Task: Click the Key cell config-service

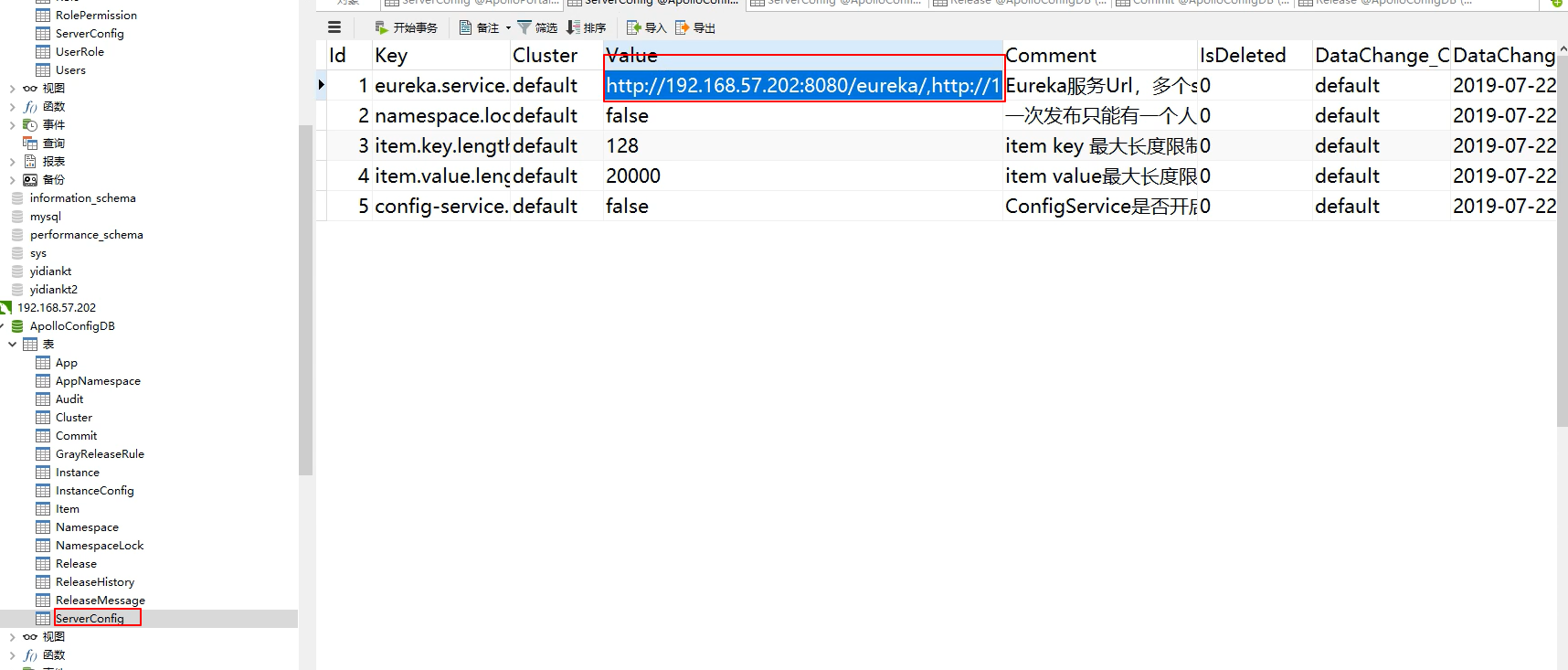Action: pyautogui.click(x=441, y=206)
